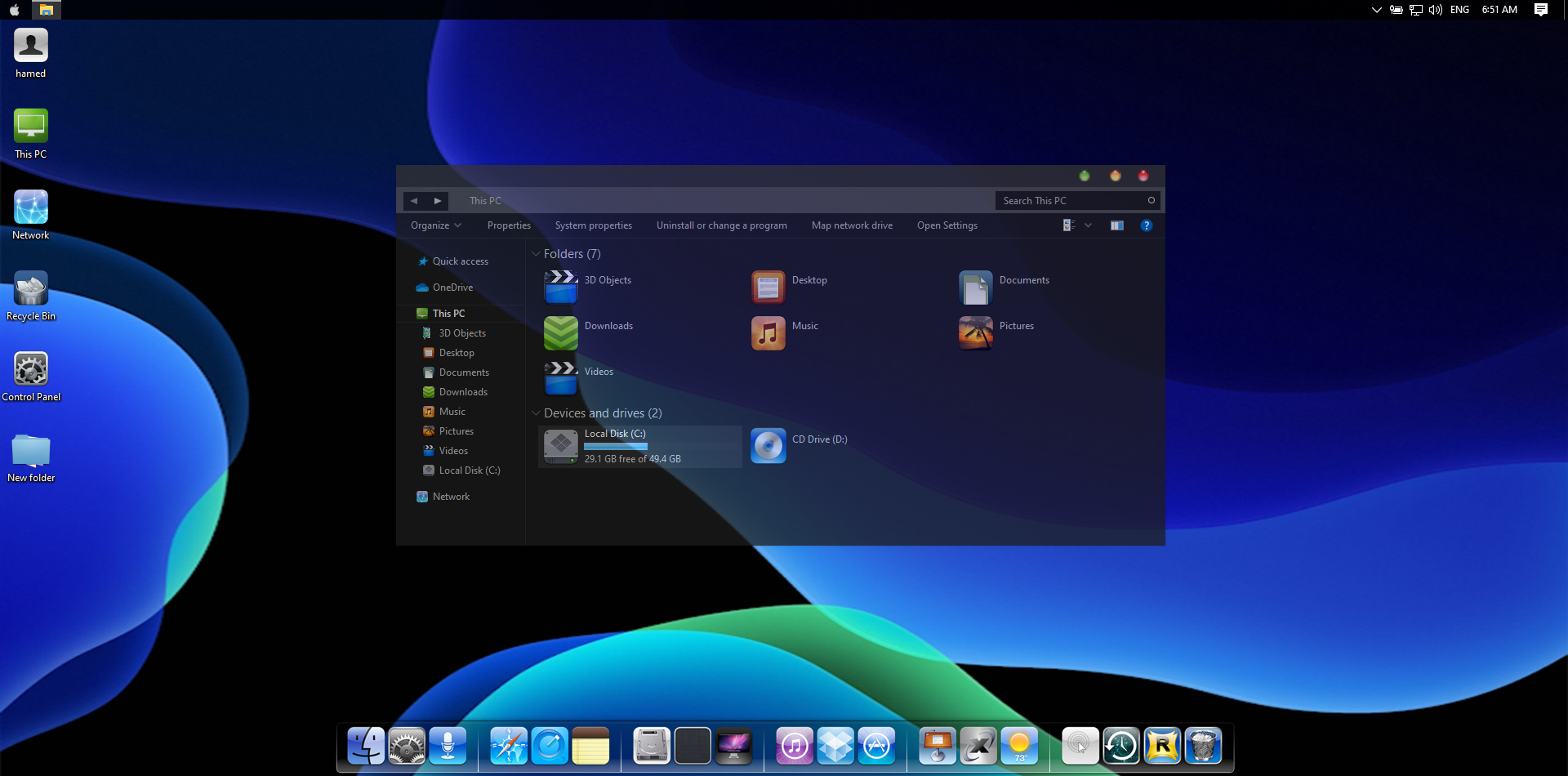The height and width of the screenshot is (776, 1568).
Task: Click Uninstall or change a program
Action: click(x=721, y=225)
